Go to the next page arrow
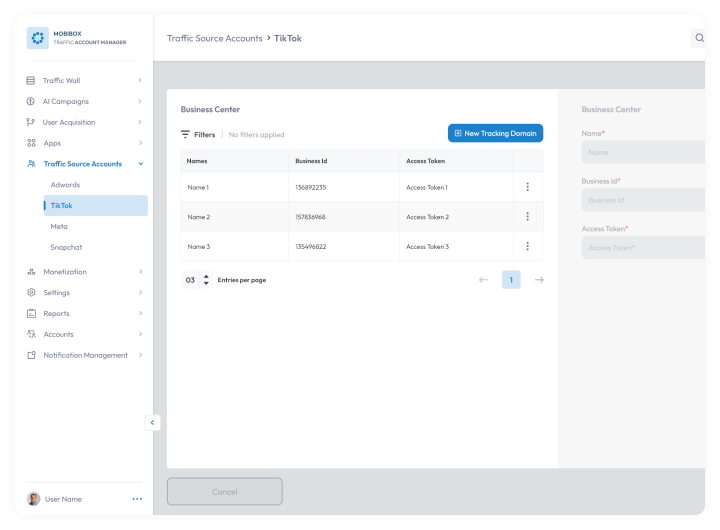 point(539,280)
